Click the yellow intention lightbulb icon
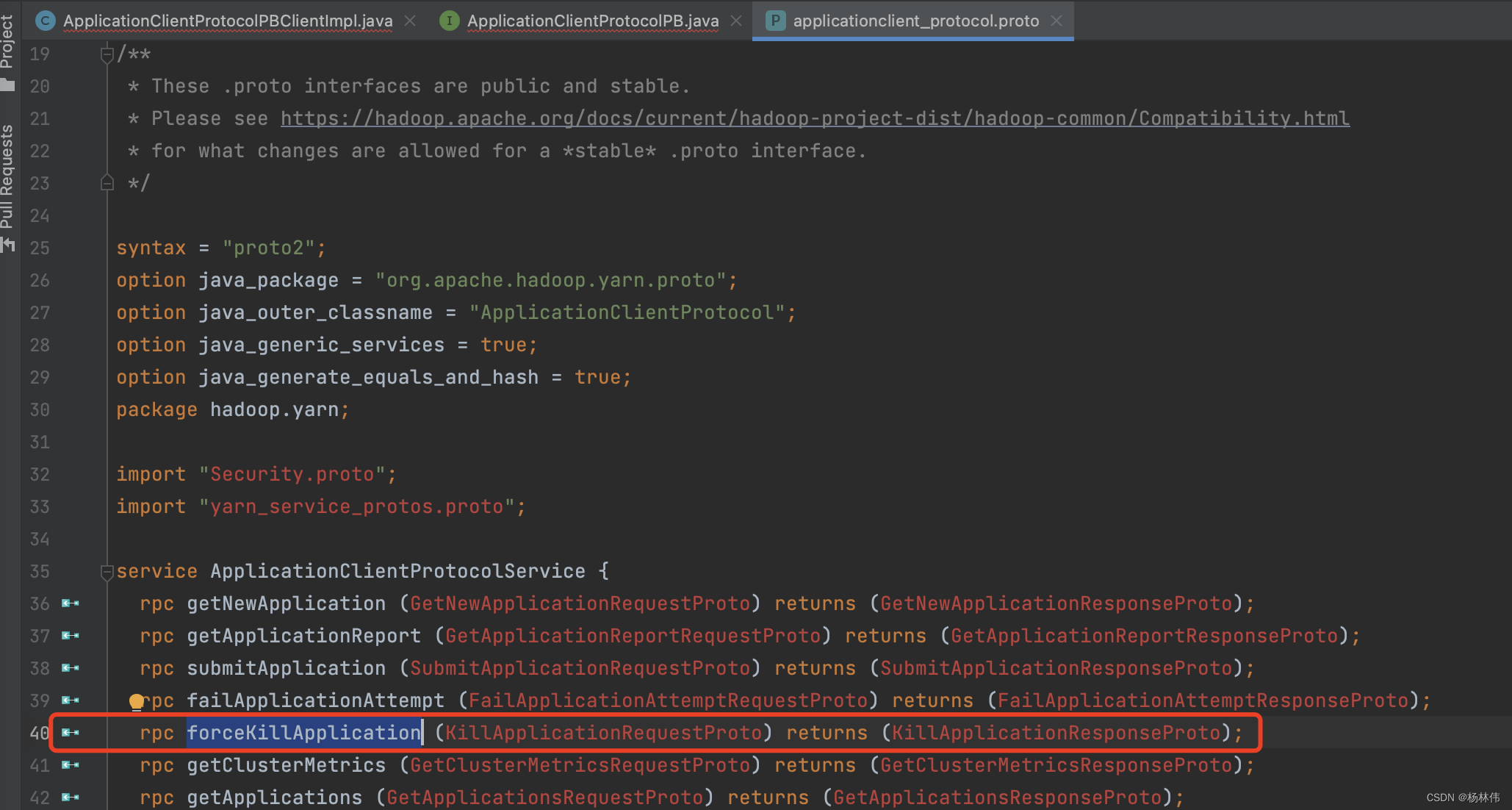Image resolution: width=1512 pixels, height=810 pixels. (137, 702)
